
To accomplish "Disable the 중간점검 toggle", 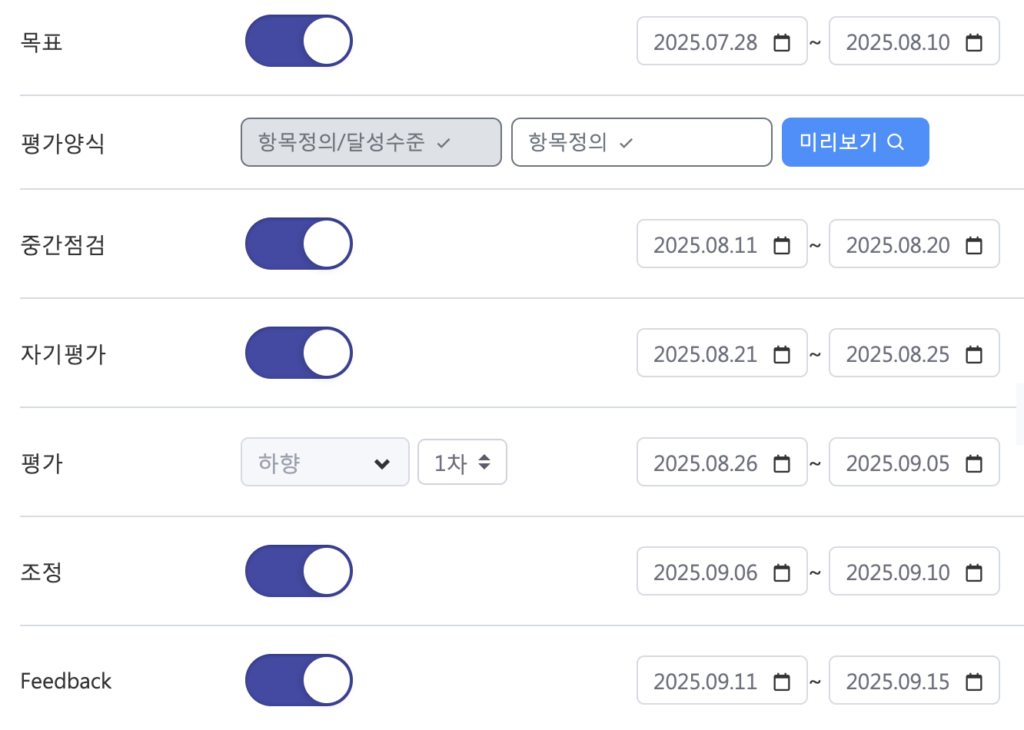I will click(x=299, y=244).
